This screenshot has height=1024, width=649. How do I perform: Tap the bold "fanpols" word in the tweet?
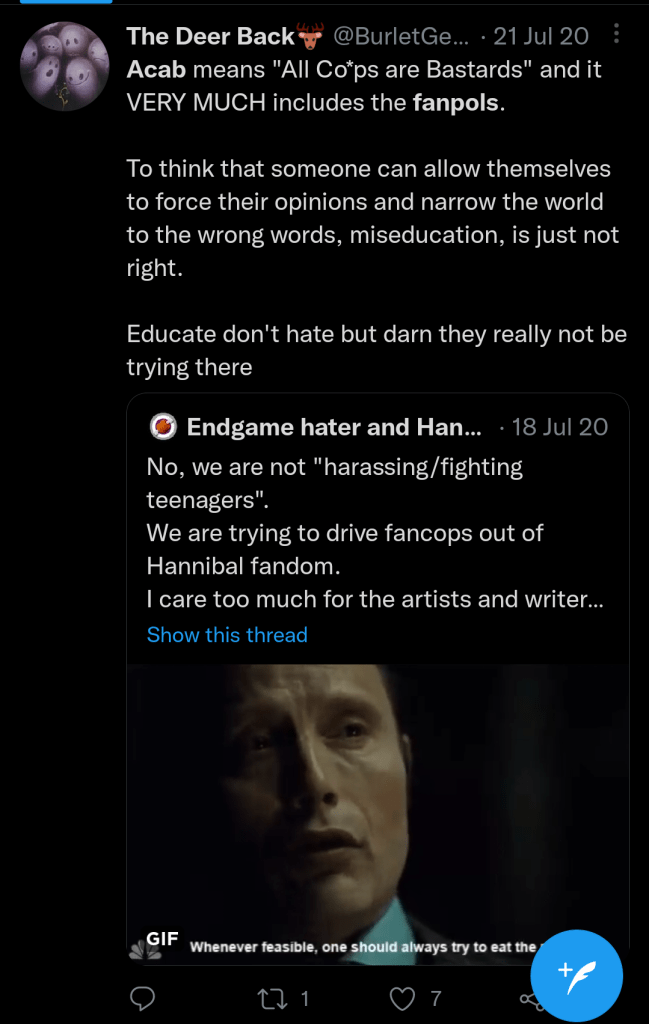(455, 103)
